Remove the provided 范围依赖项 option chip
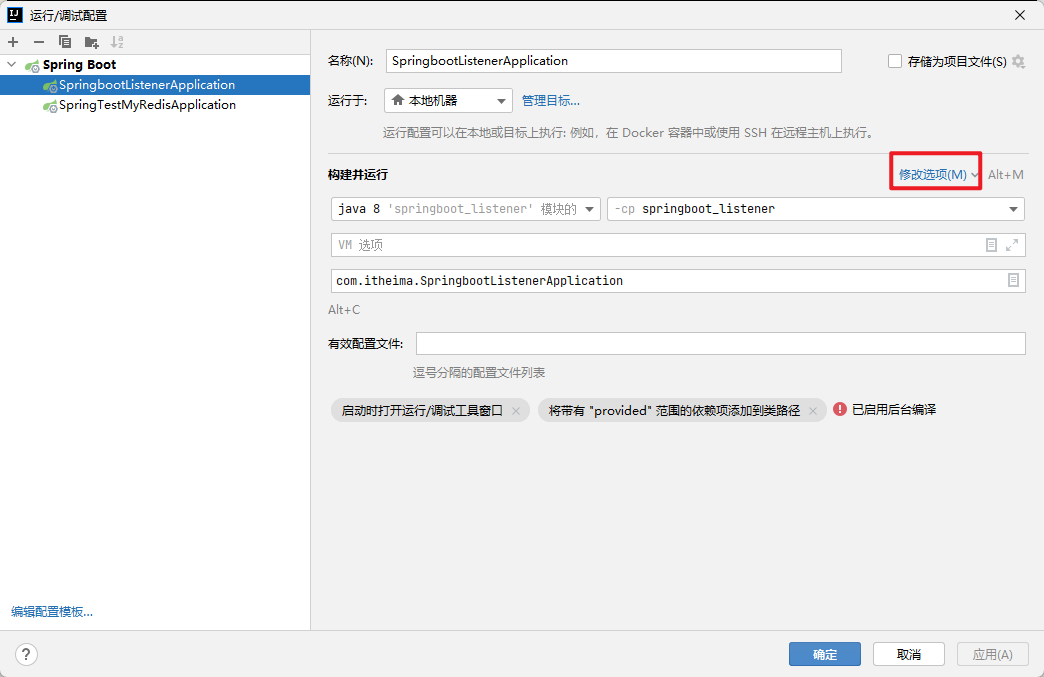 pyautogui.click(x=814, y=410)
